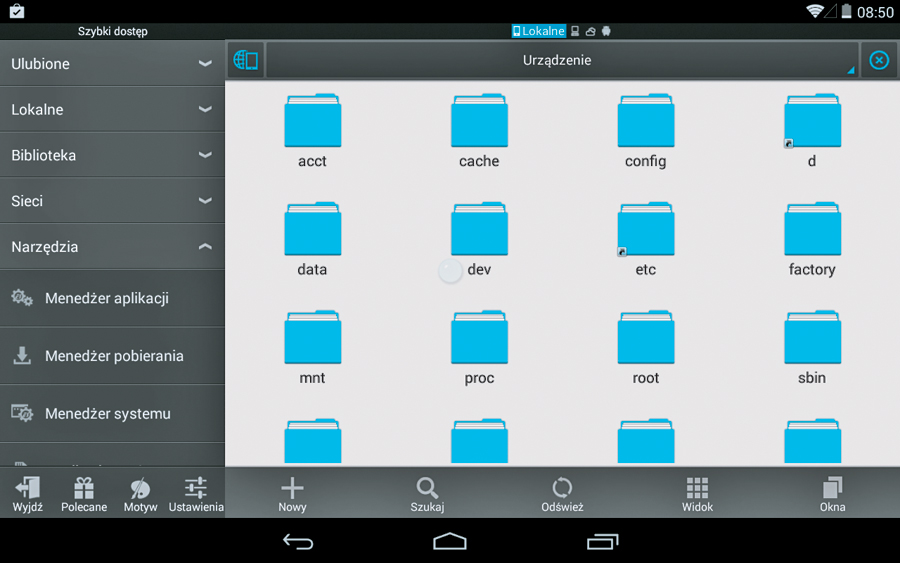Open the Okna windows manager
The width and height of the screenshot is (900, 563).
click(x=832, y=492)
